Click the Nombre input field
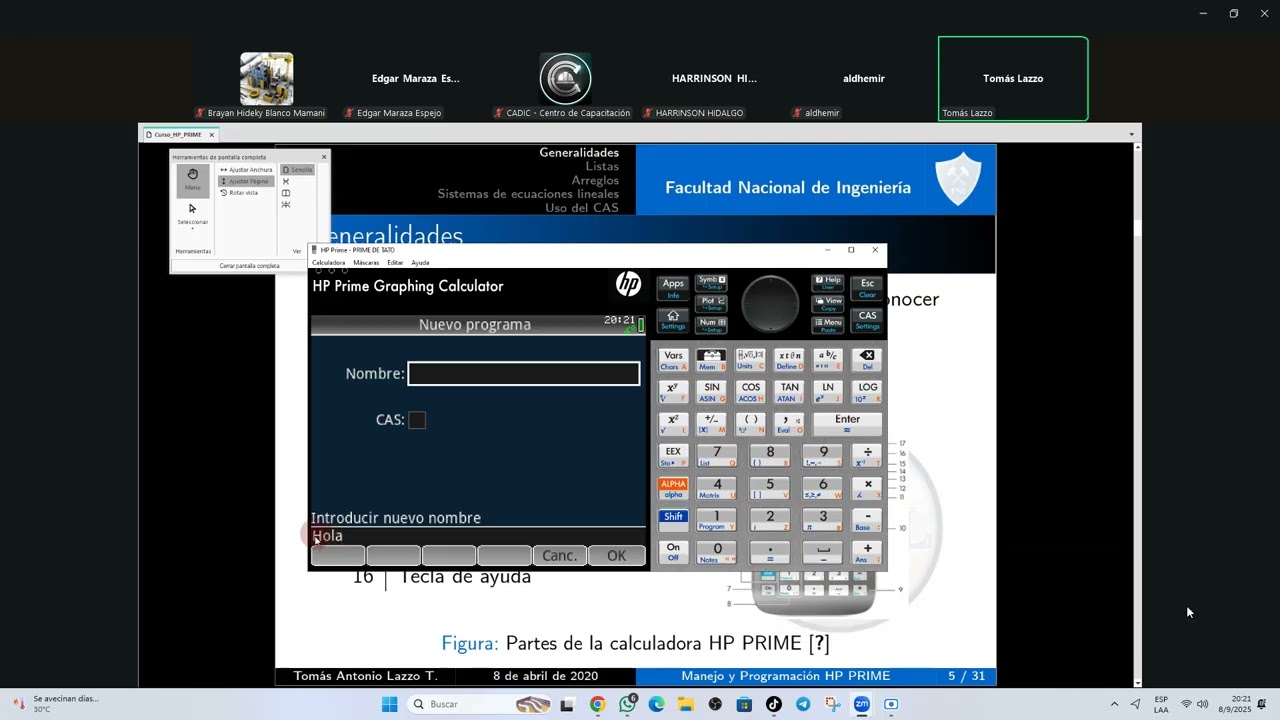1280x720 pixels. pos(524,373)
